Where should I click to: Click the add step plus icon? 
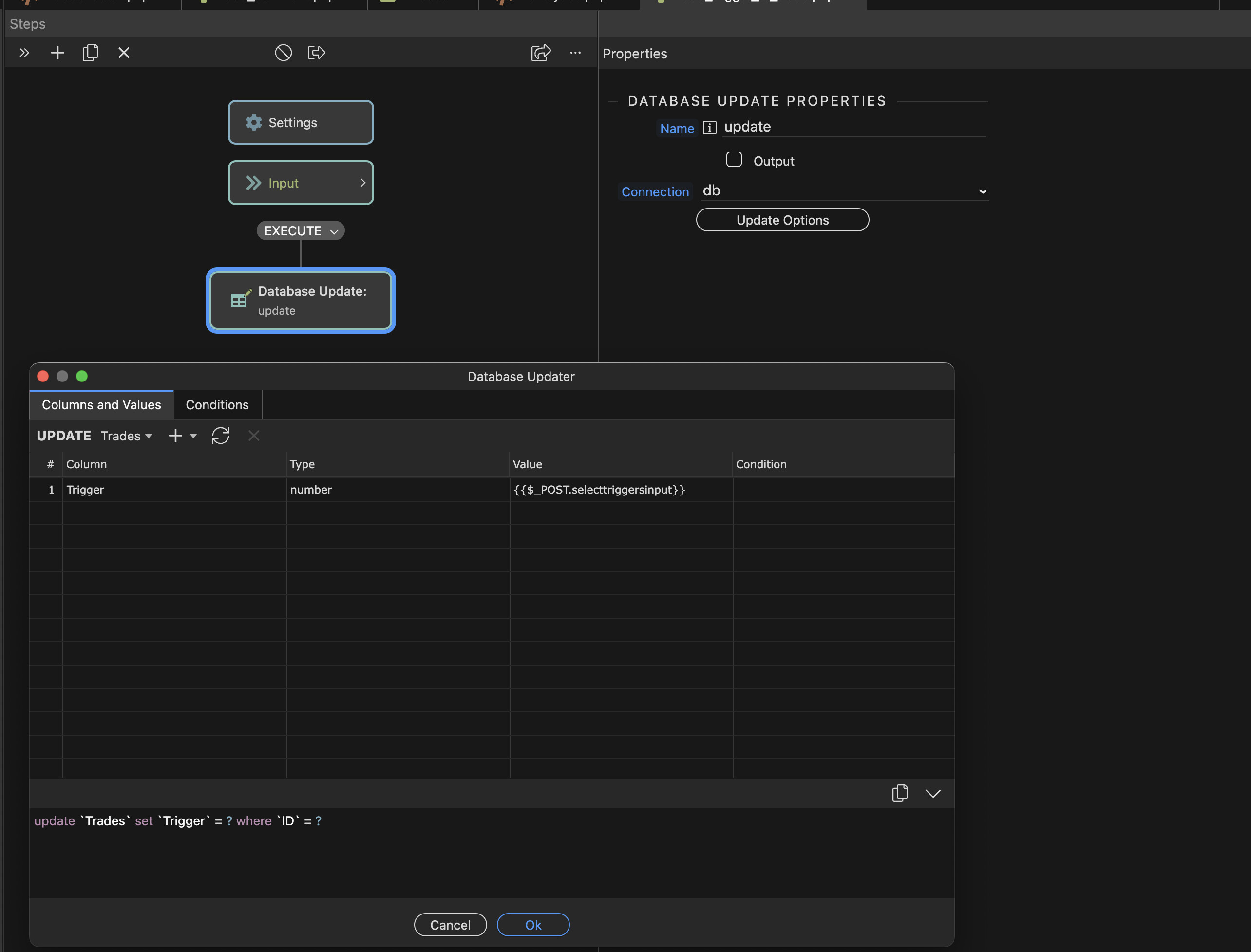pos(57,53)
